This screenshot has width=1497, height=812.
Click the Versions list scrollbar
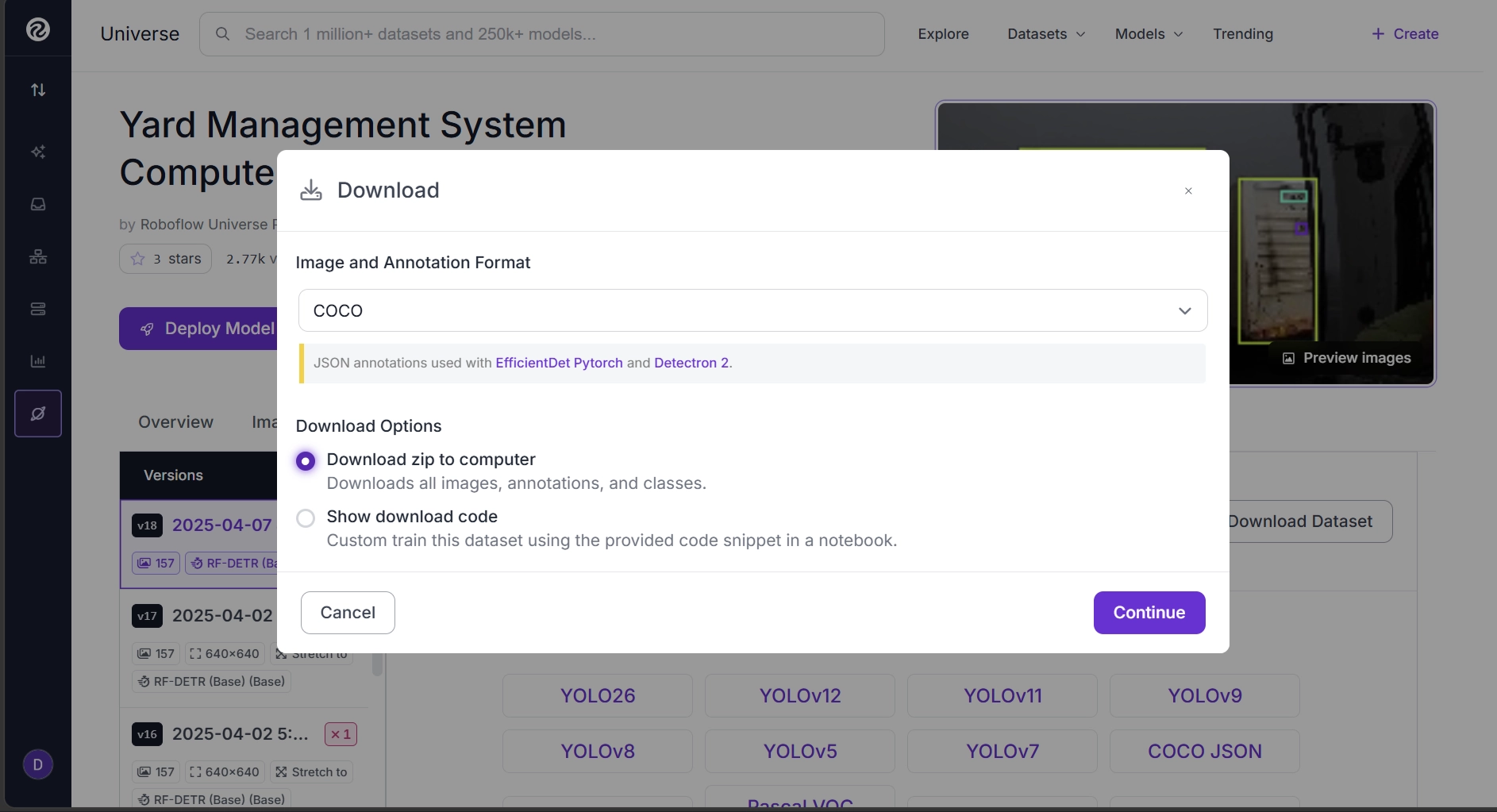pos(377,664)
